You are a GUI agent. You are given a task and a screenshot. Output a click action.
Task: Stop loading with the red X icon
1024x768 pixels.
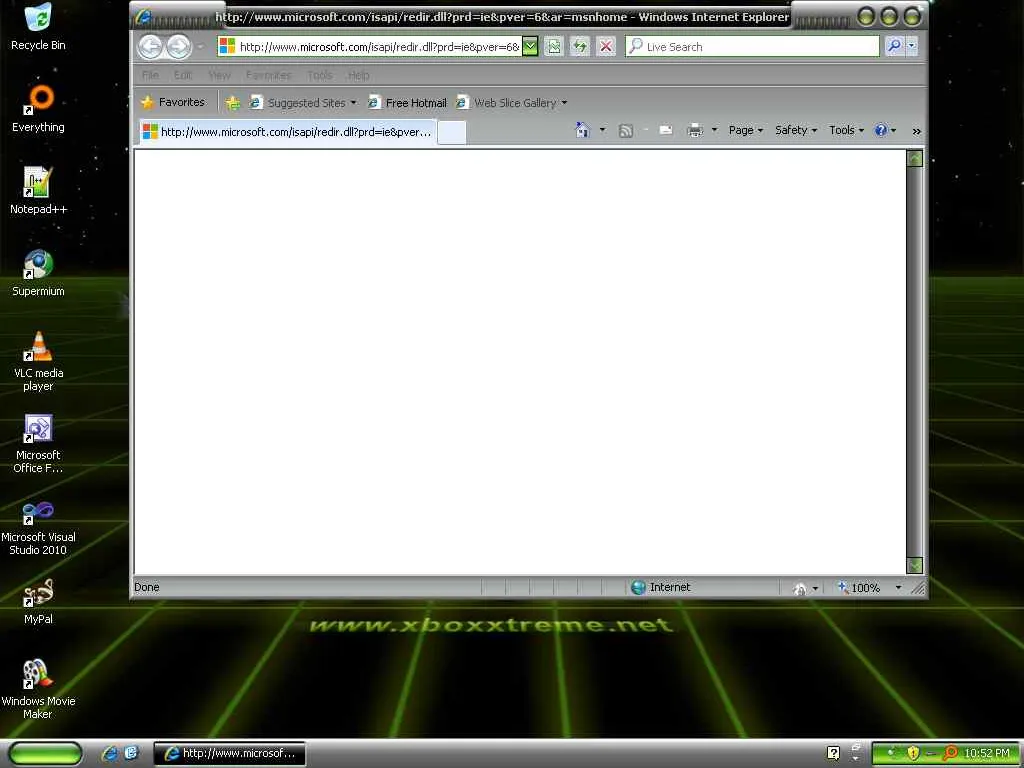(606, 46)
